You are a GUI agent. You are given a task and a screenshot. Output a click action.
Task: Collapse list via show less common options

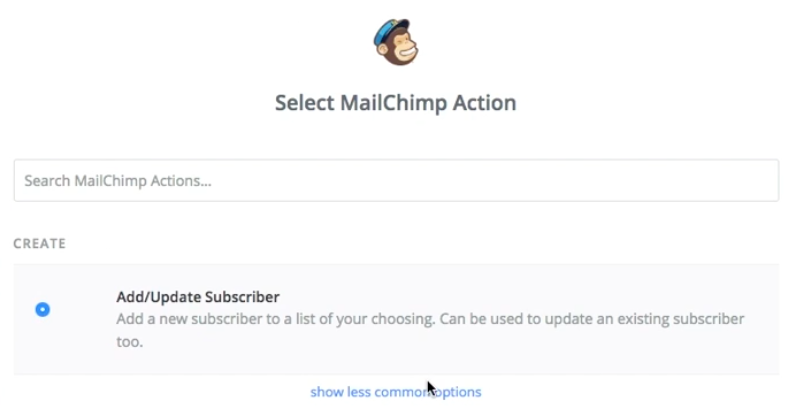(396, 392)
